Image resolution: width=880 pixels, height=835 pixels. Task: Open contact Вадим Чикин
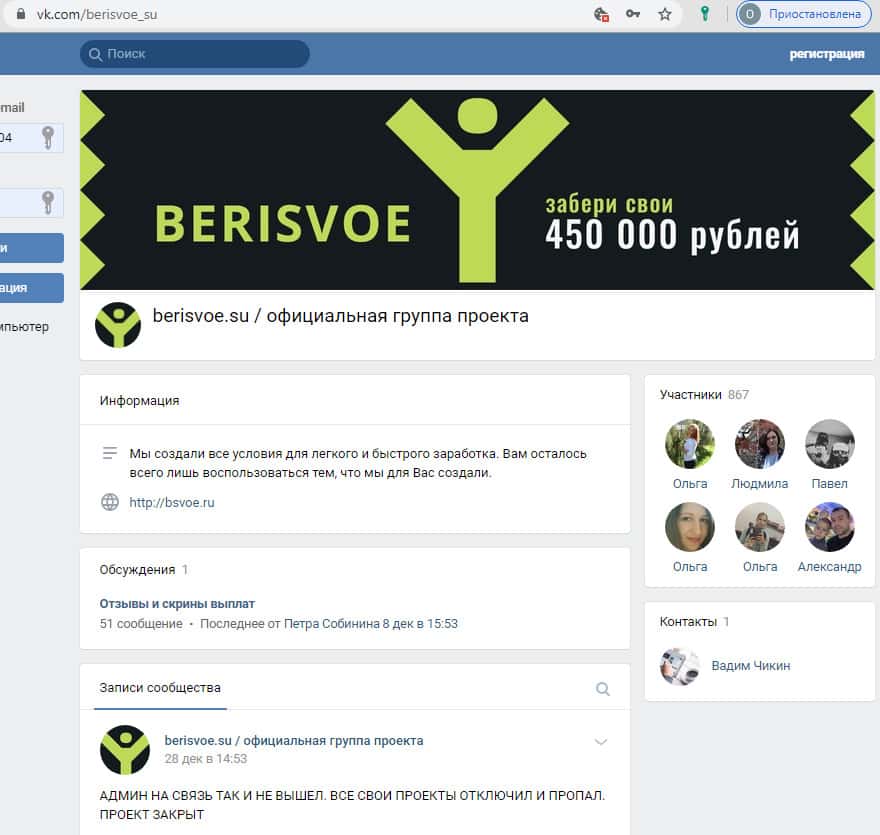click(x=751, y=666)
